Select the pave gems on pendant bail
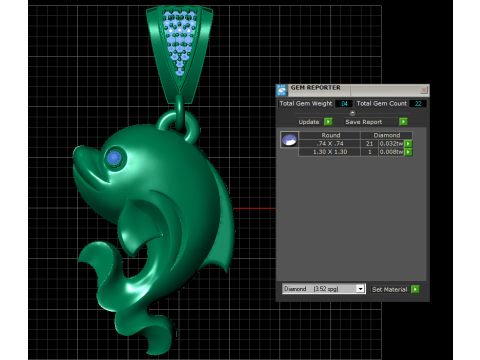Viewport: 480px width, 360px height. 180,42
